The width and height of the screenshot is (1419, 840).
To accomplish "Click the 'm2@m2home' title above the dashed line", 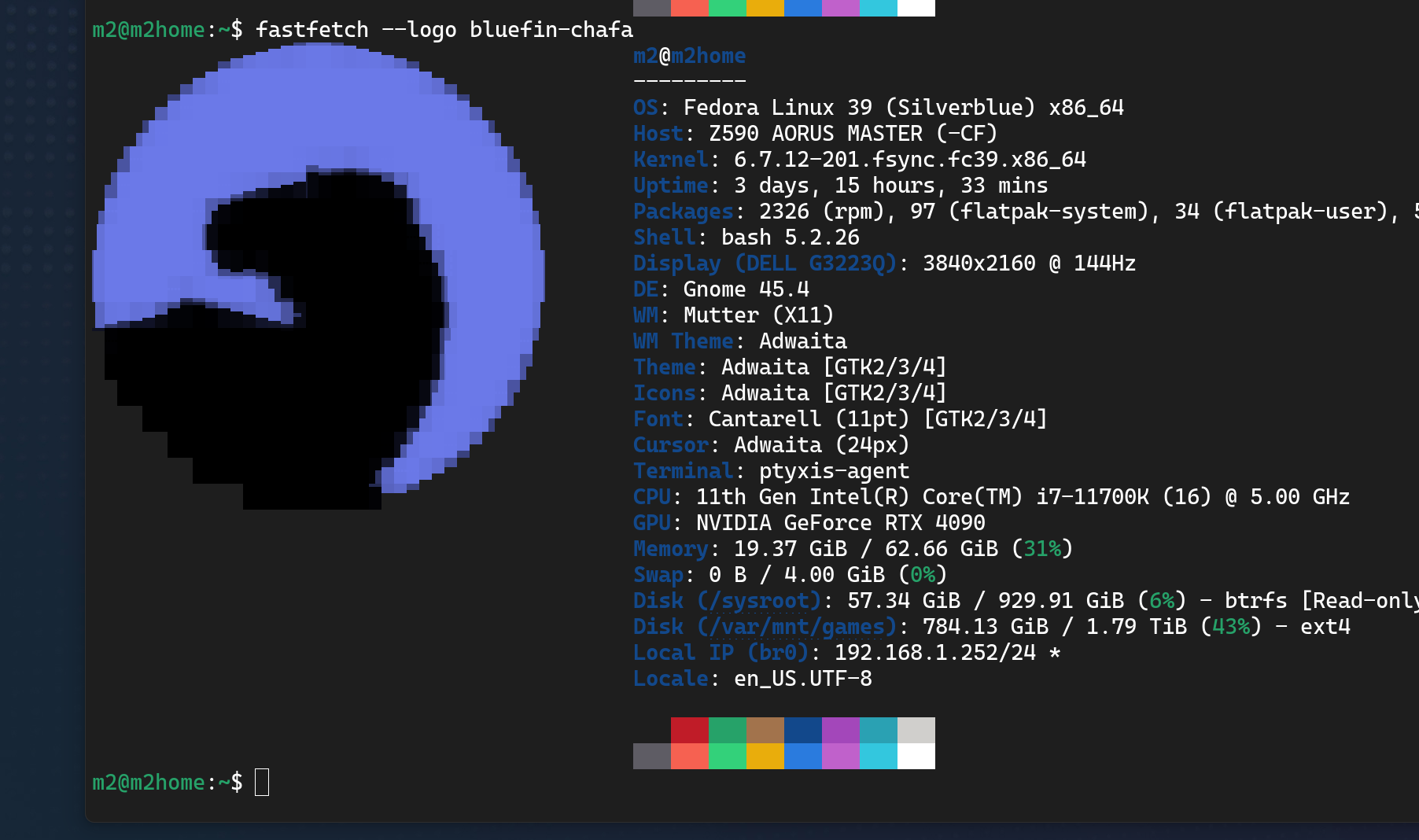I will pos(690,56).
